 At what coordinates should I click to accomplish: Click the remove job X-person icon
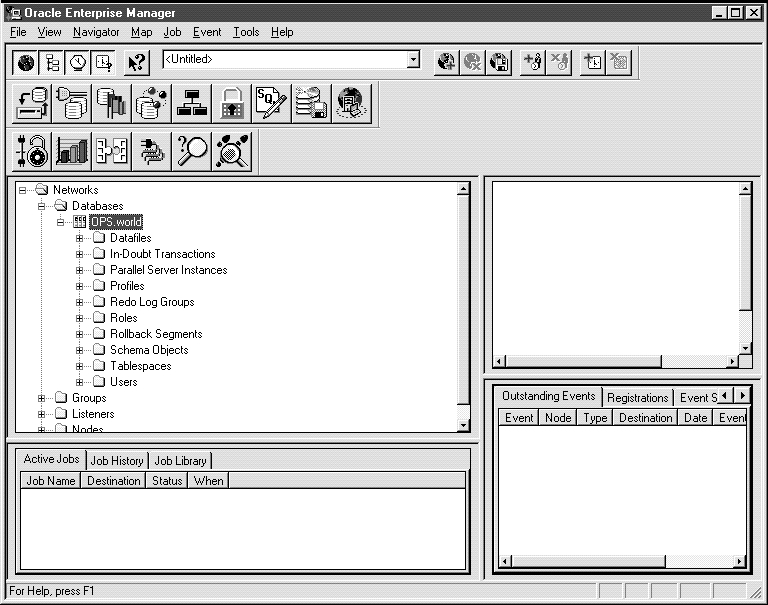tap(559, 62)
